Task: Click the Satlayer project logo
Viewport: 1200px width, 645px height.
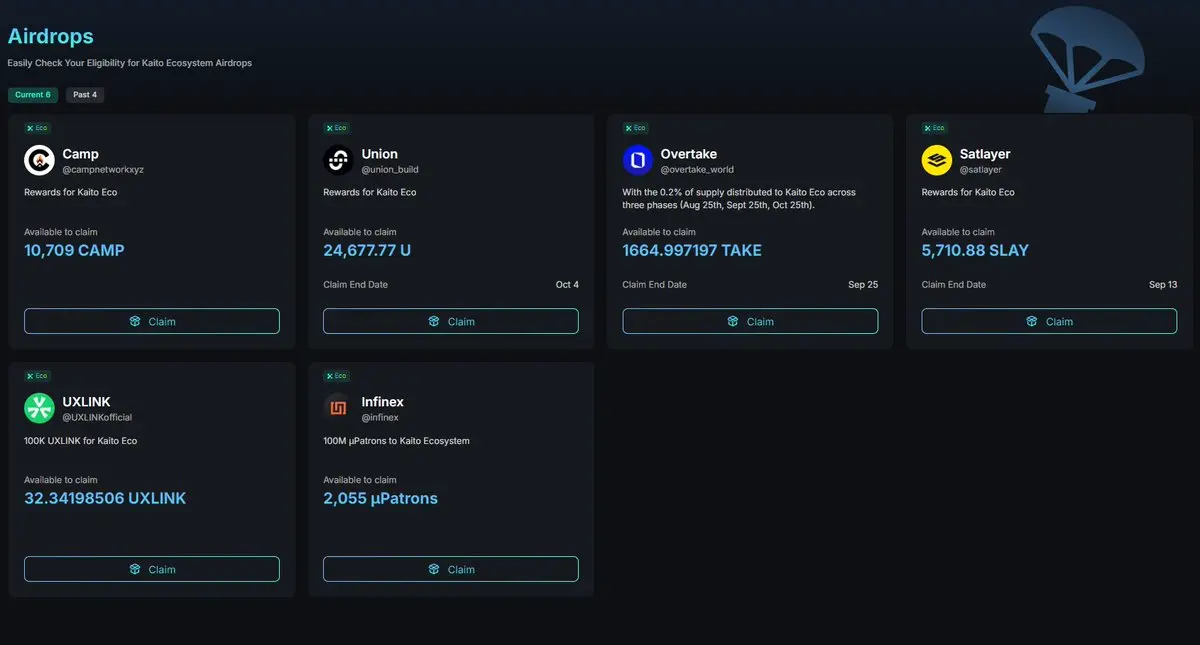Action: pos(937,160)
